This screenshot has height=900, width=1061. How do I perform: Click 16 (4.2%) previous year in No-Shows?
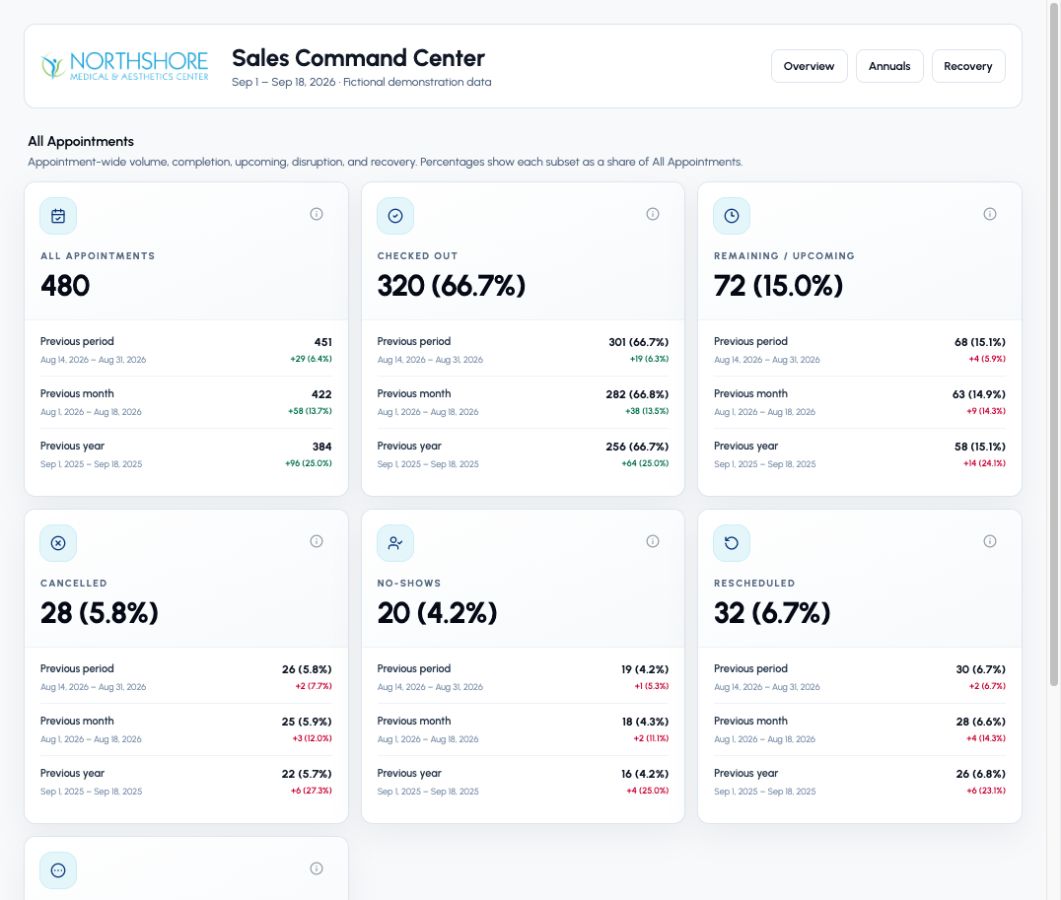645,774
